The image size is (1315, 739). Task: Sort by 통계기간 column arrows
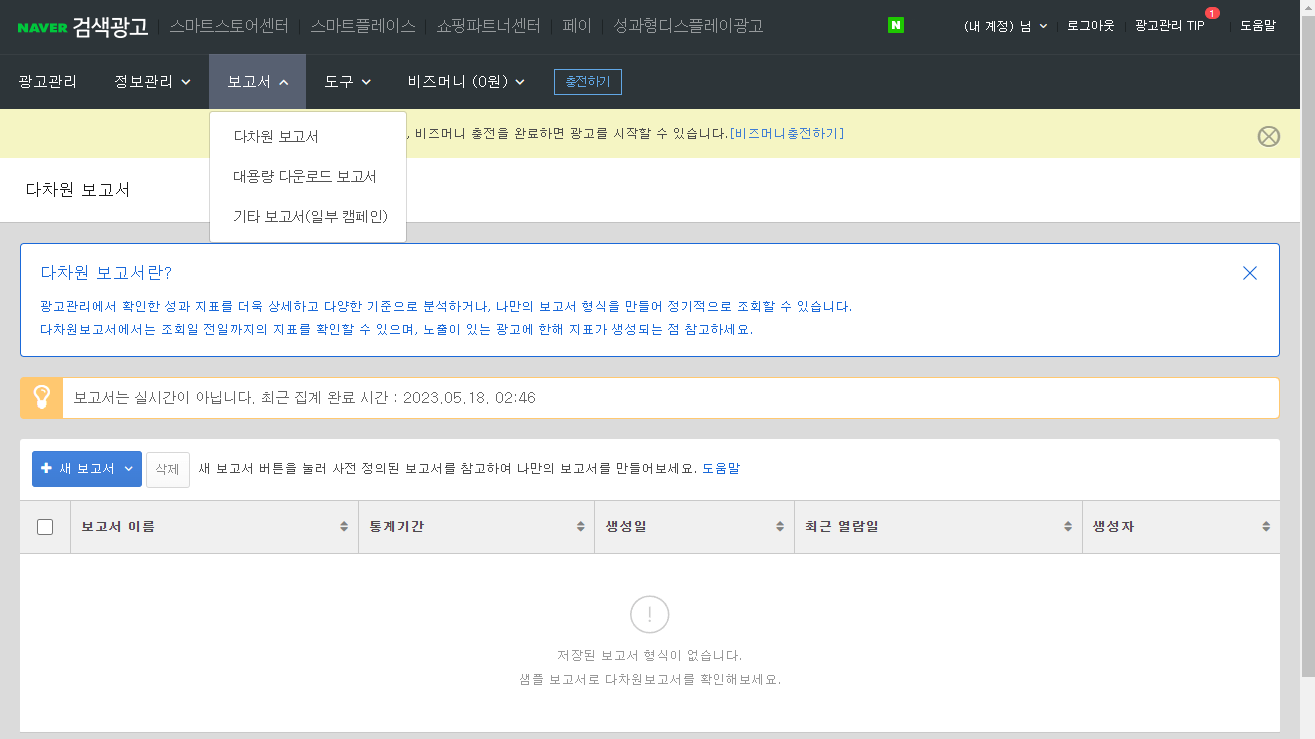[x=580, y=527]
